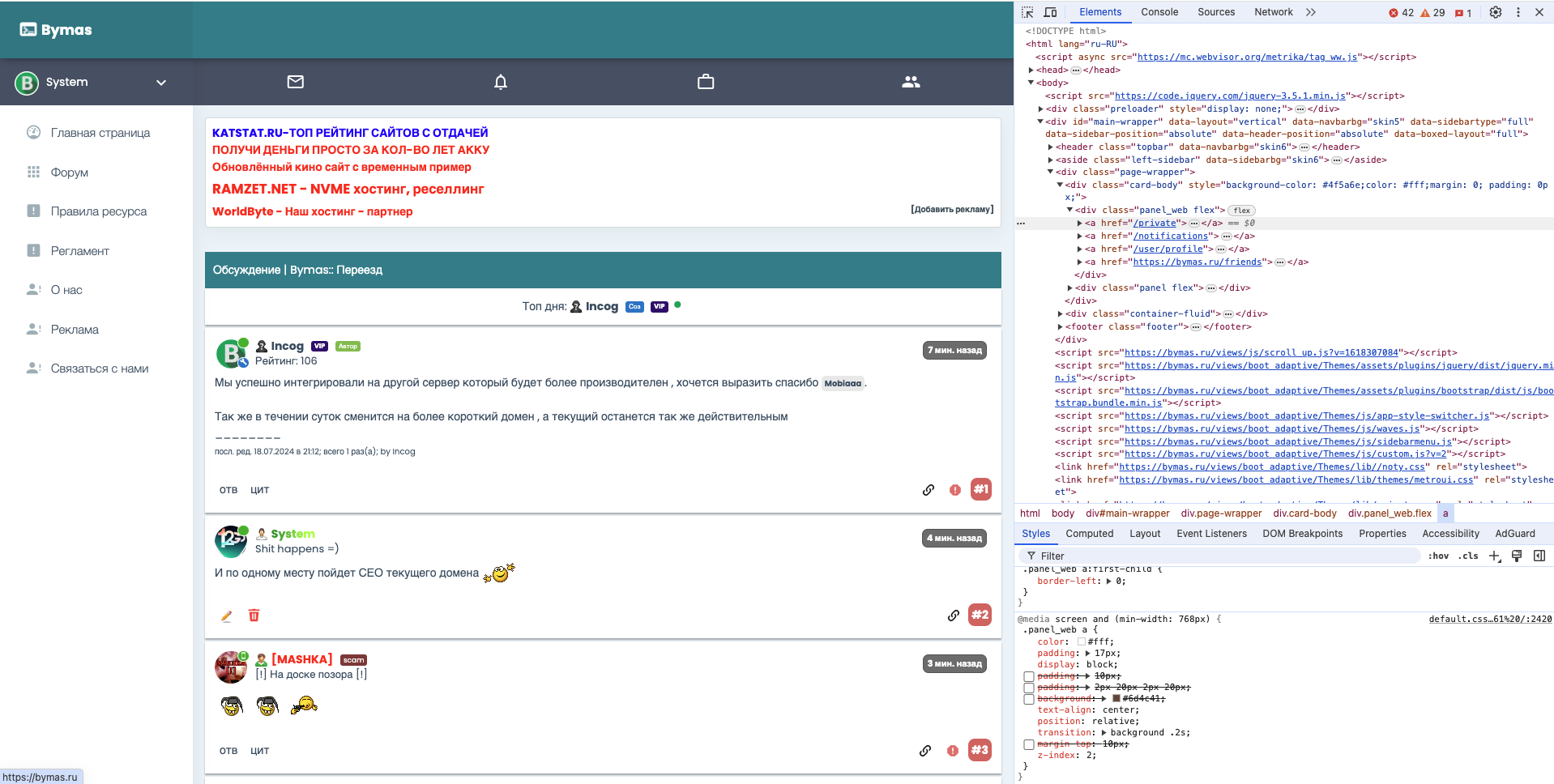Expand the head element node

[x=1031, y=70]
